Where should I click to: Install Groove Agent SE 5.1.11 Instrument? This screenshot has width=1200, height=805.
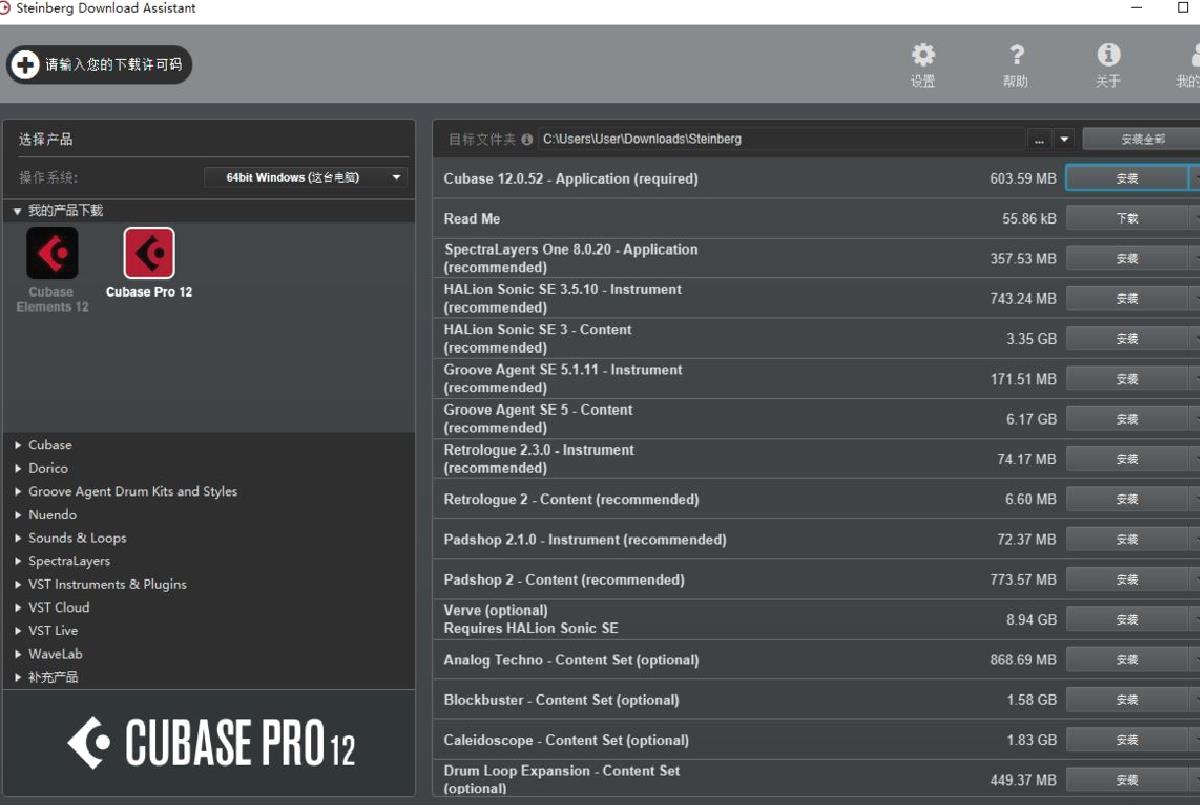click(x=1127, y=379)
